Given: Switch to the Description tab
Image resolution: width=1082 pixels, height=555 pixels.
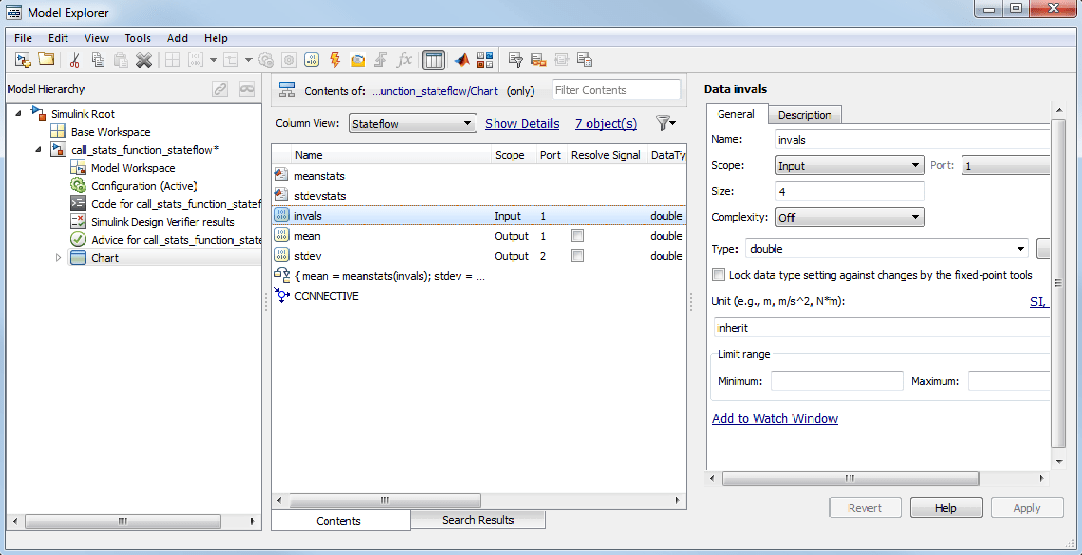Looking at the screenshot, I should coord(805,115).
